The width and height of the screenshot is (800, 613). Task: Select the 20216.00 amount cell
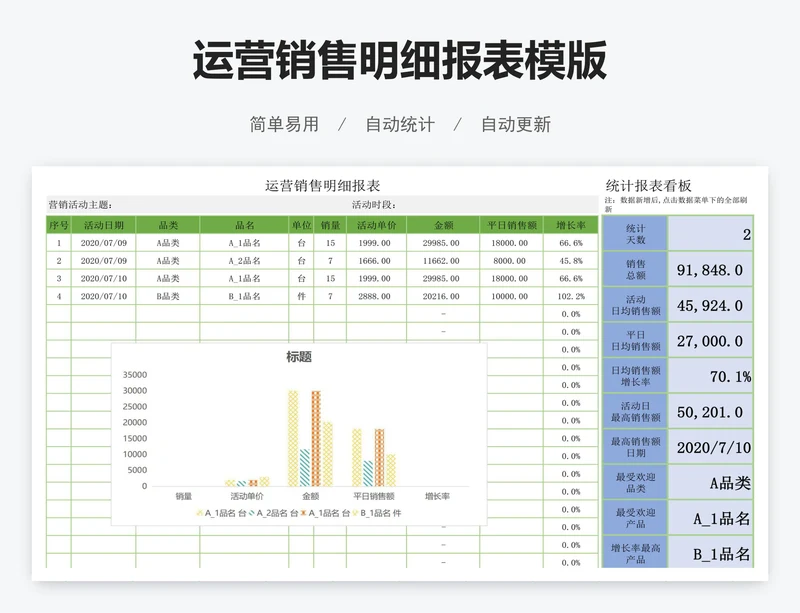(443, 296)
